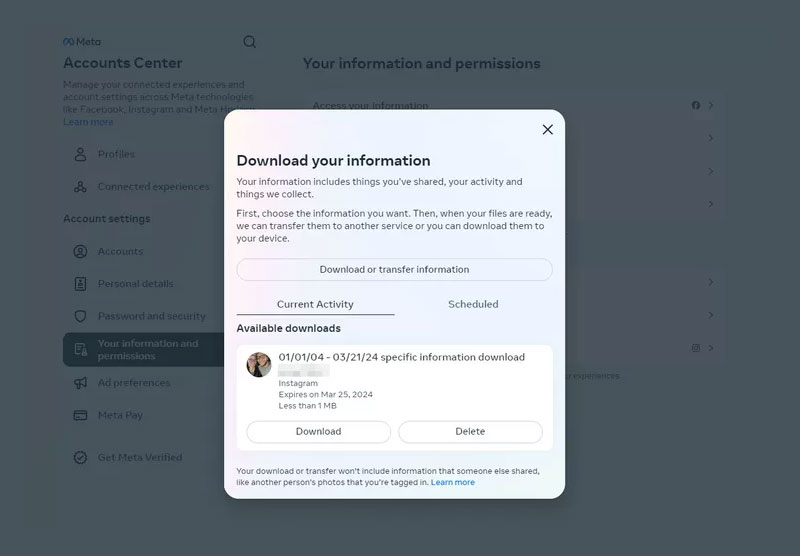The width and height of the screenshot is (800, 556).
Task: Switch to the Scheduled tab
Action: click(473, 304)
